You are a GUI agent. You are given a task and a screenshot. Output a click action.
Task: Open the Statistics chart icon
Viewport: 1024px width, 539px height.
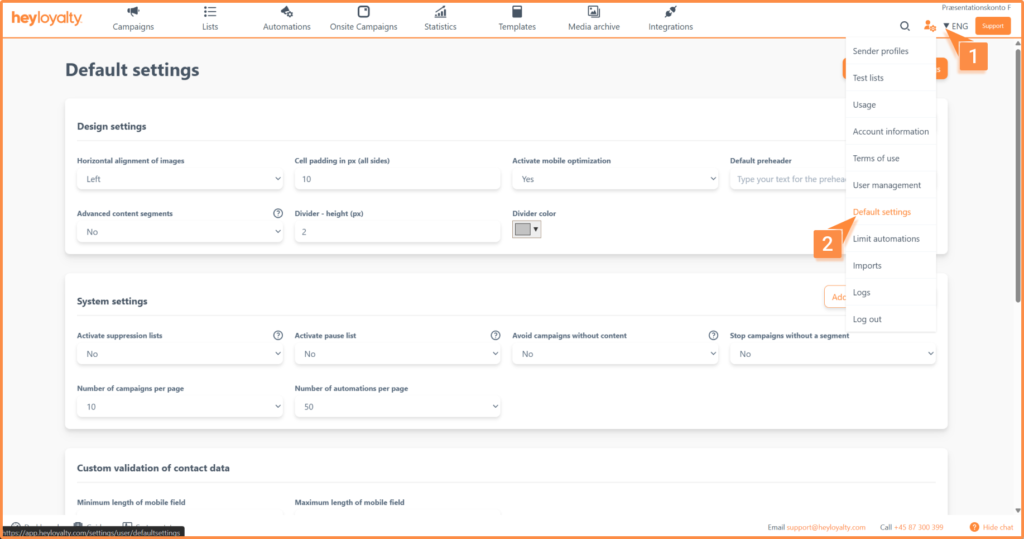[x=440, y=12]
